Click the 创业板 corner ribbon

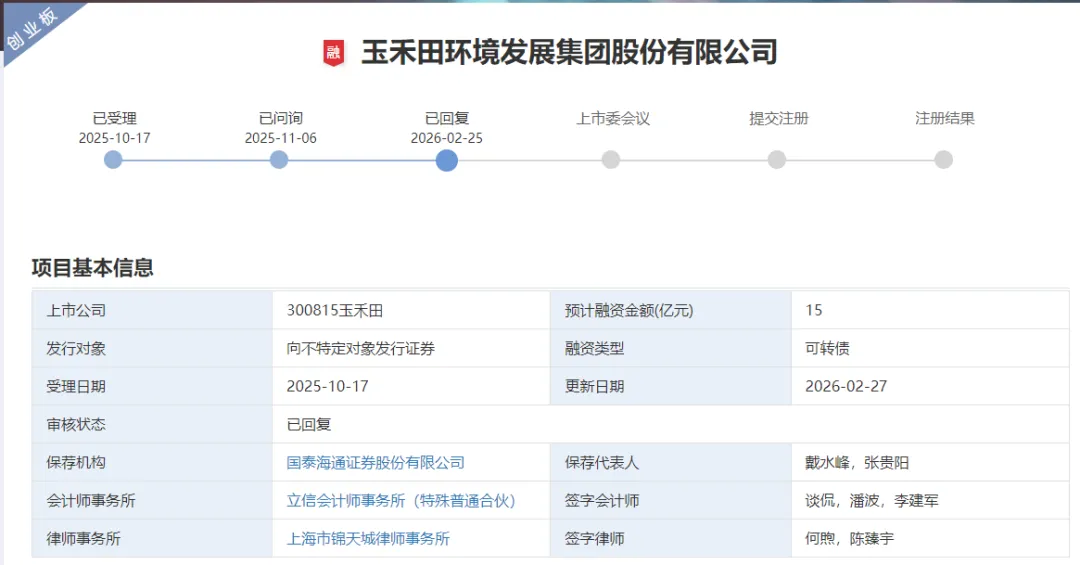tap(33, 29)
